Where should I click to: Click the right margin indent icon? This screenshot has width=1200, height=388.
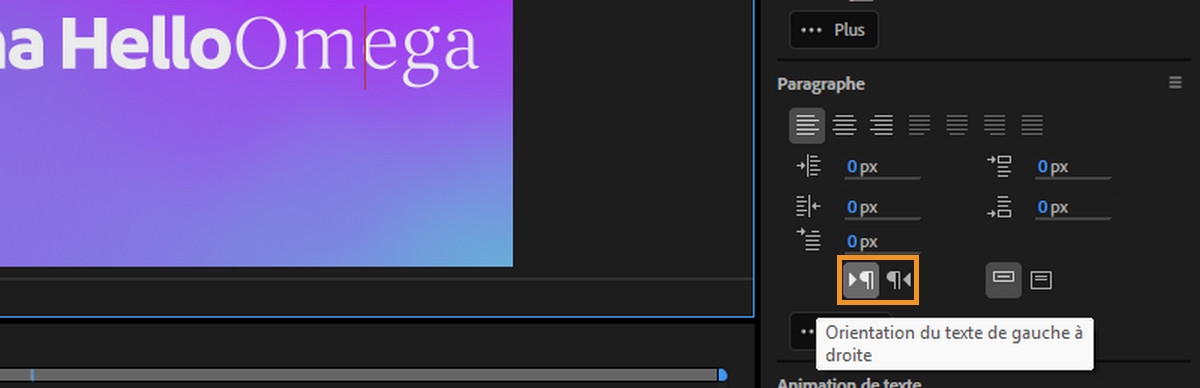tap(808, 207)
